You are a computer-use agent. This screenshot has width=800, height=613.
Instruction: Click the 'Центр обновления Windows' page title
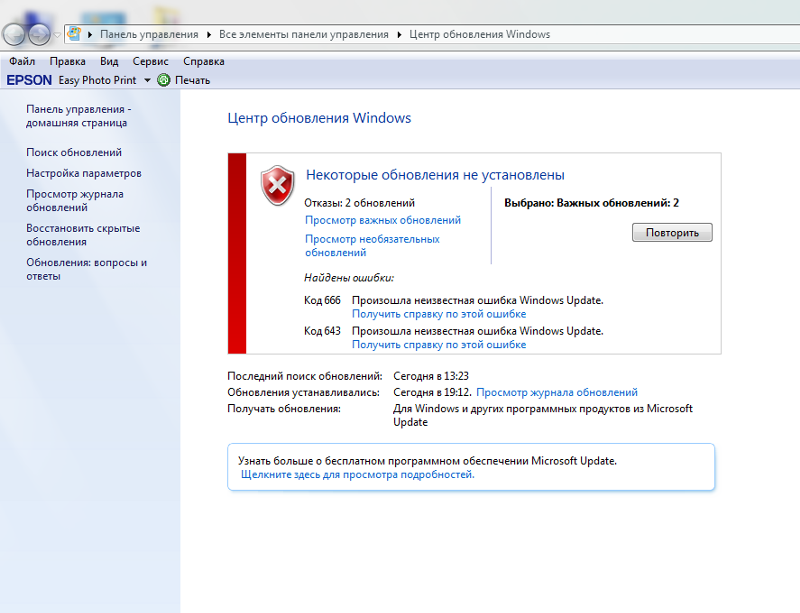(x=319, y=118)
